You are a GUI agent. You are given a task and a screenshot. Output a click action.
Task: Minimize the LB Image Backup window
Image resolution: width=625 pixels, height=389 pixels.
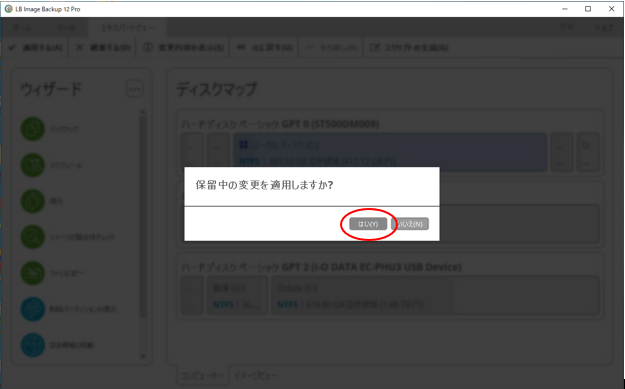pos(565,9)
